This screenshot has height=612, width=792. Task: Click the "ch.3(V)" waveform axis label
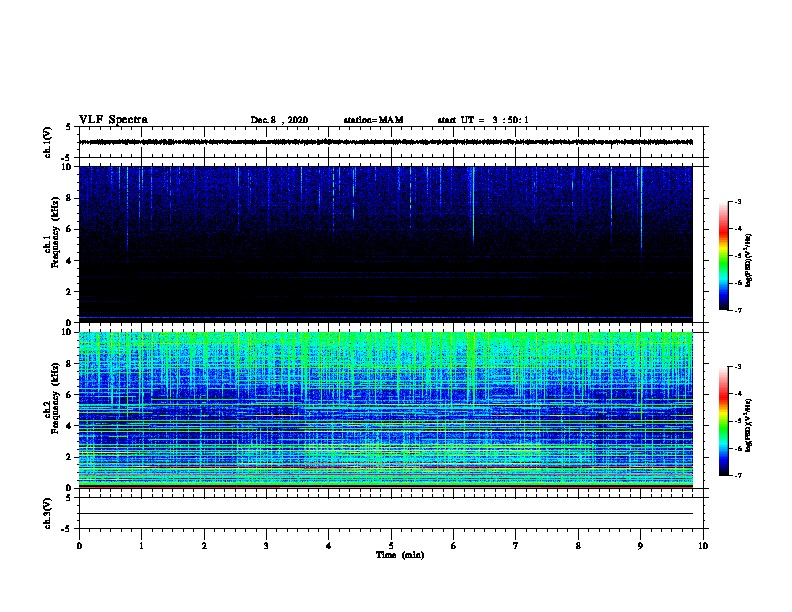click(47, 514)
